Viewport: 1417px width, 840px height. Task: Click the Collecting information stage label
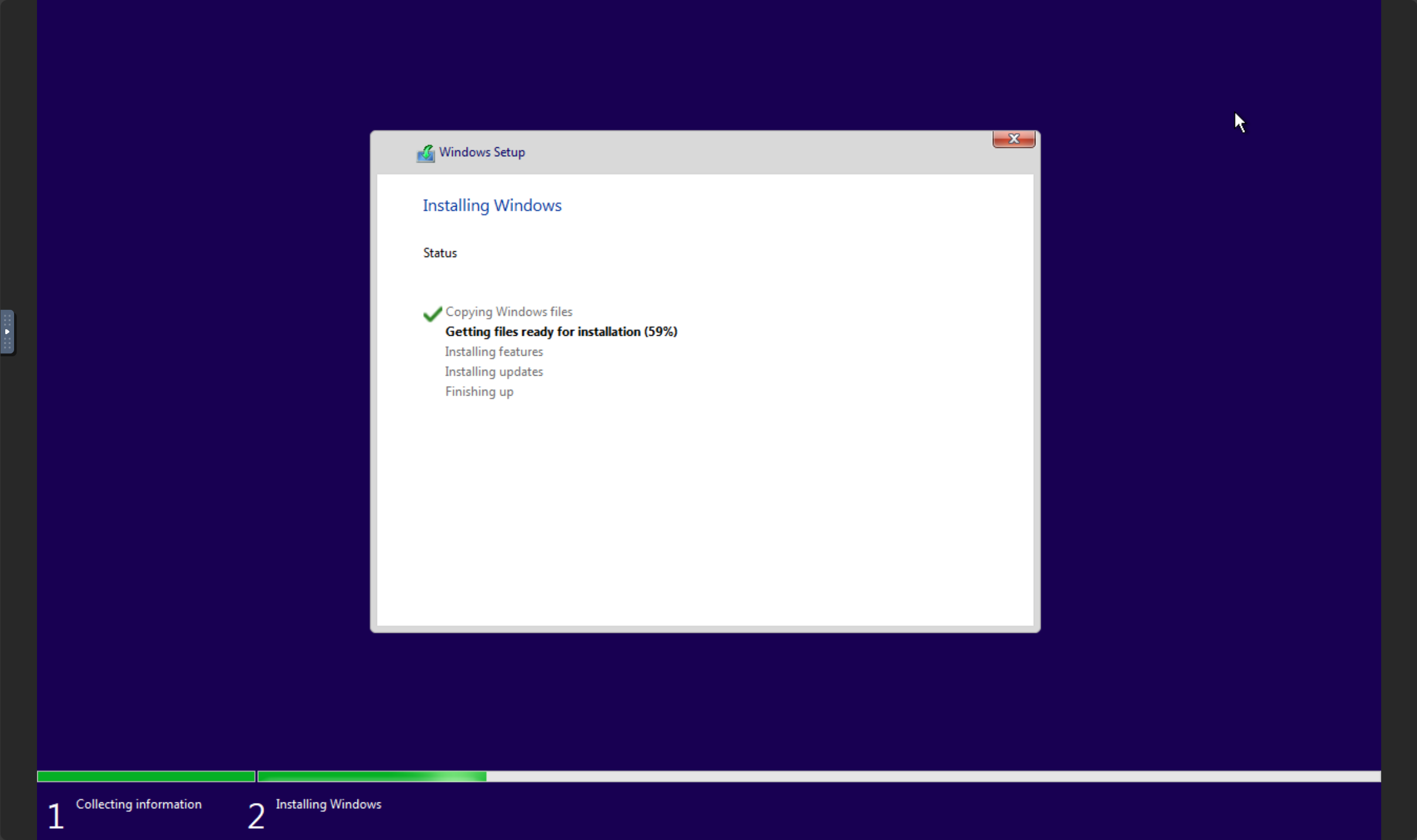coord(139,804)
